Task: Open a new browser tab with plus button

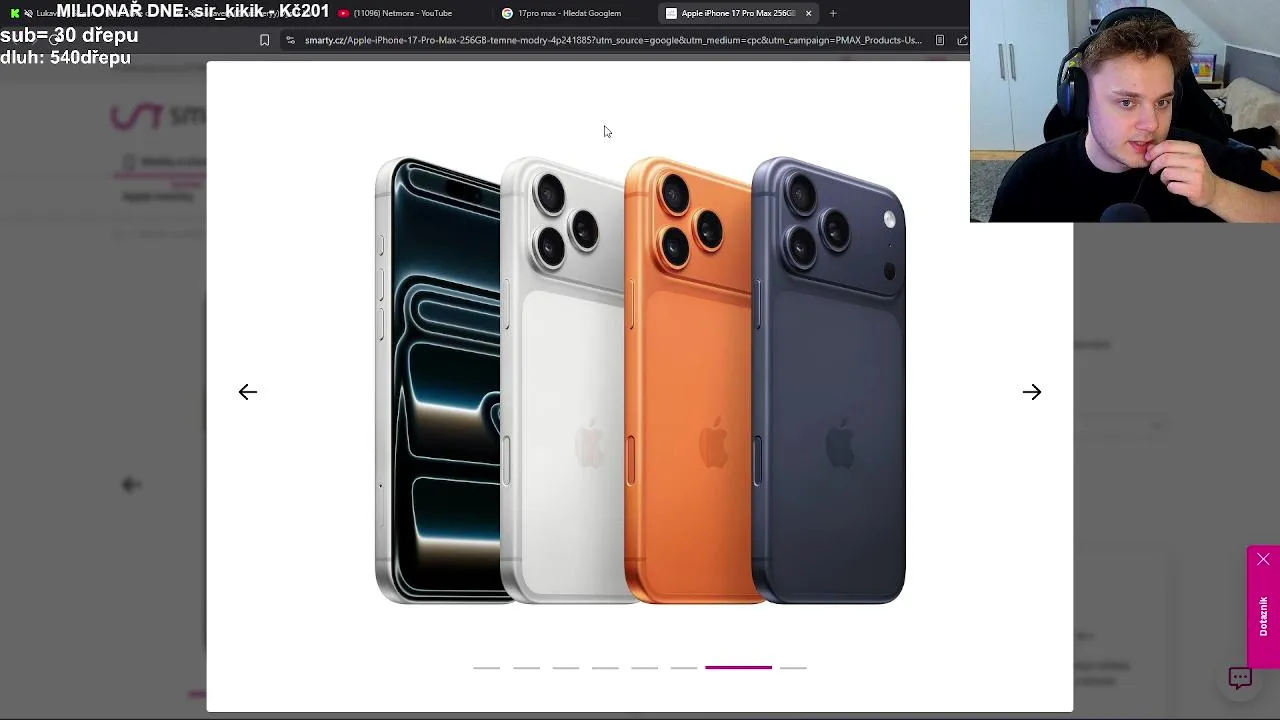Action: pos(833,13)
